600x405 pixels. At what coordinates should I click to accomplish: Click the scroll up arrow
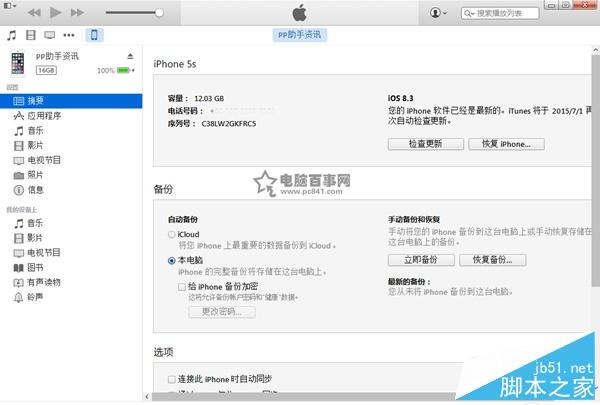click(596, 50)
